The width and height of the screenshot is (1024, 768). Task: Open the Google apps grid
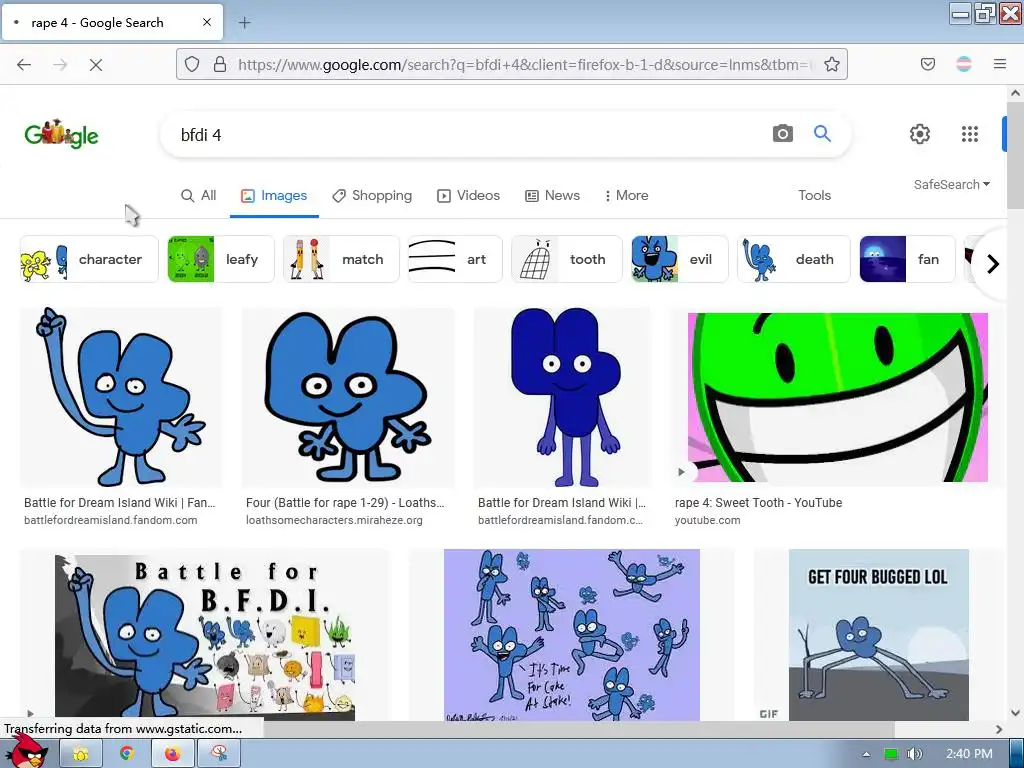coord(970,134)
